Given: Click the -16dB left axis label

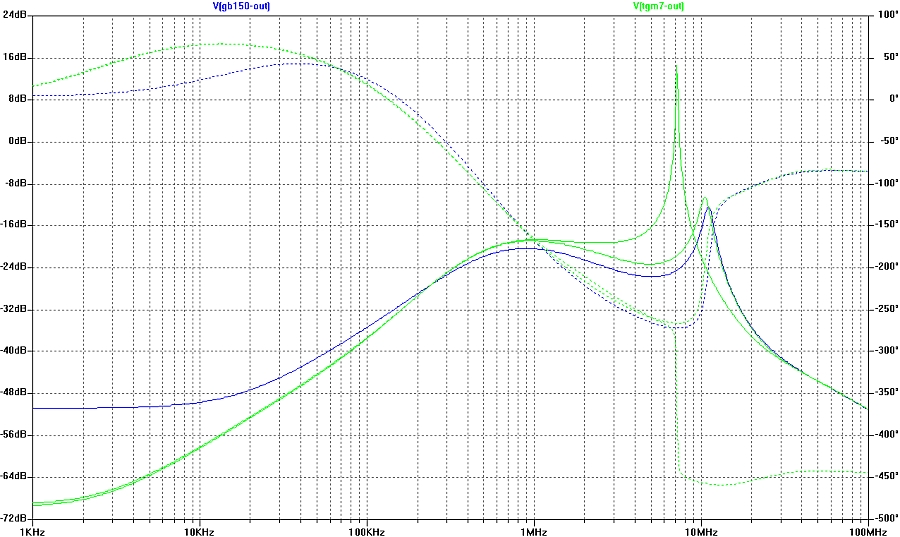Looking at the screenshot, I should (x=13, y=225).
